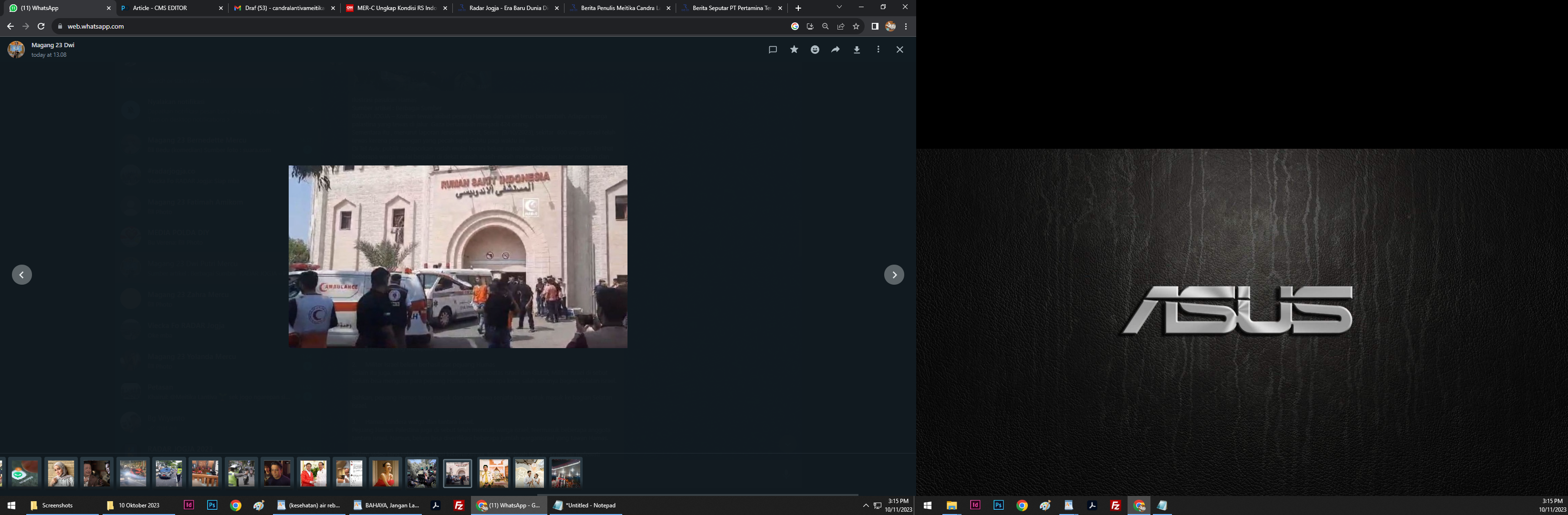Open the network status tray icon
1568x515 pixels.
878,505
